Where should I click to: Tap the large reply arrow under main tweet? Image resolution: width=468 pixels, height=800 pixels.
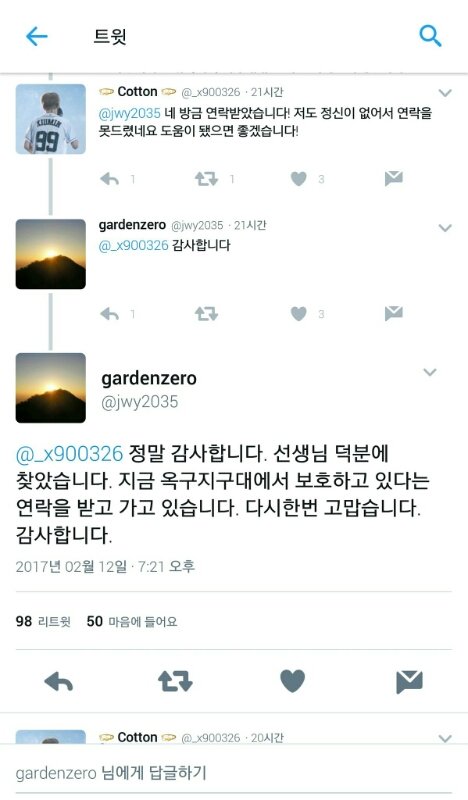point(59,682)
